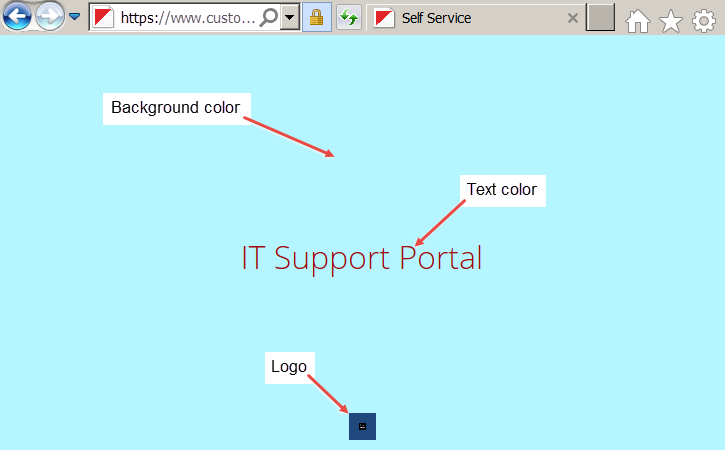Screen dimensions: 725x450
Task: Open the Tools gear menu
Action: click(x=704, y=20)
